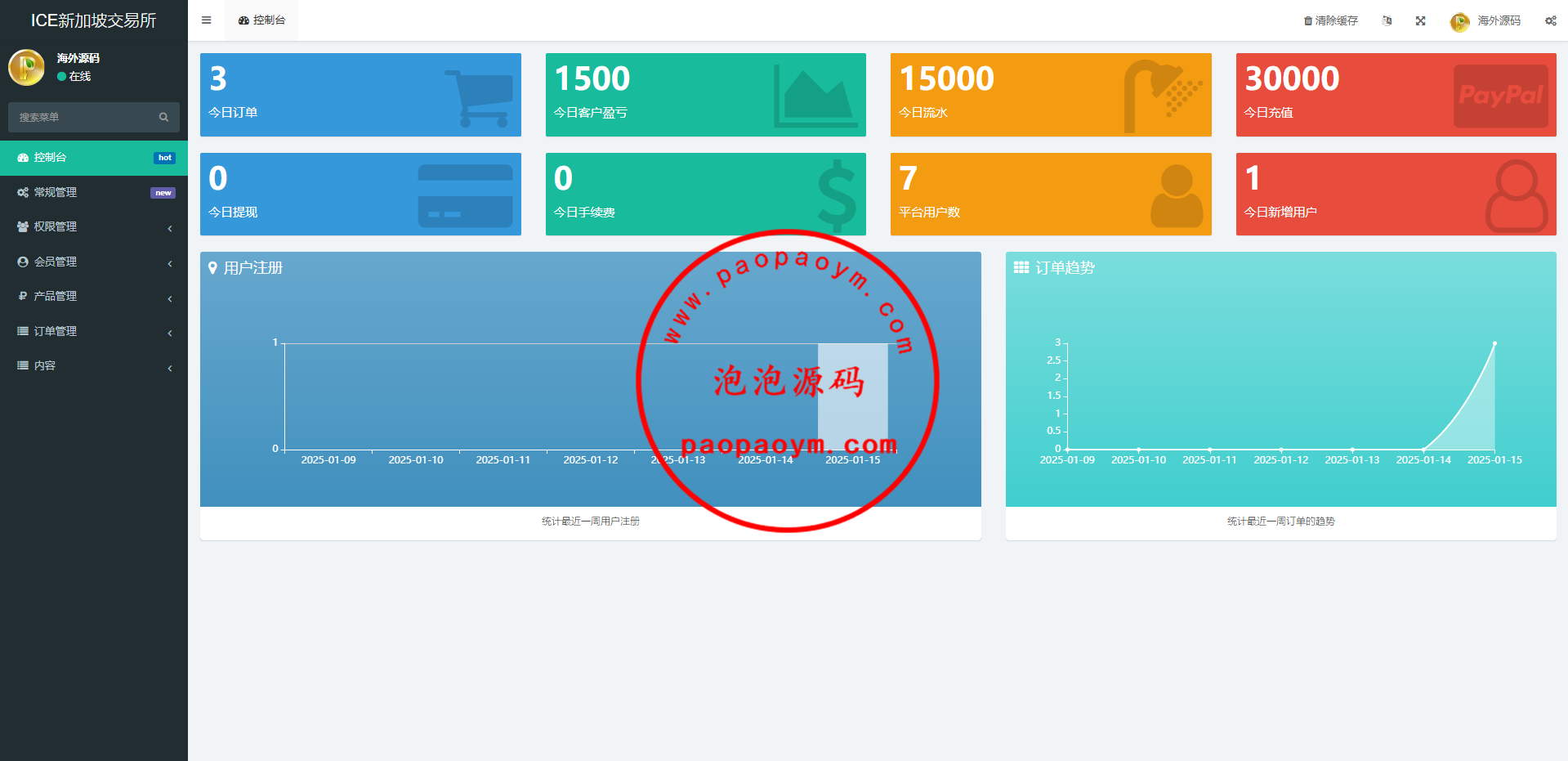Image resolution: width=1568 pixels, height=761 pixels.
Task: Click the search magnifier icon in the sidebar
Action: (163, 117)
